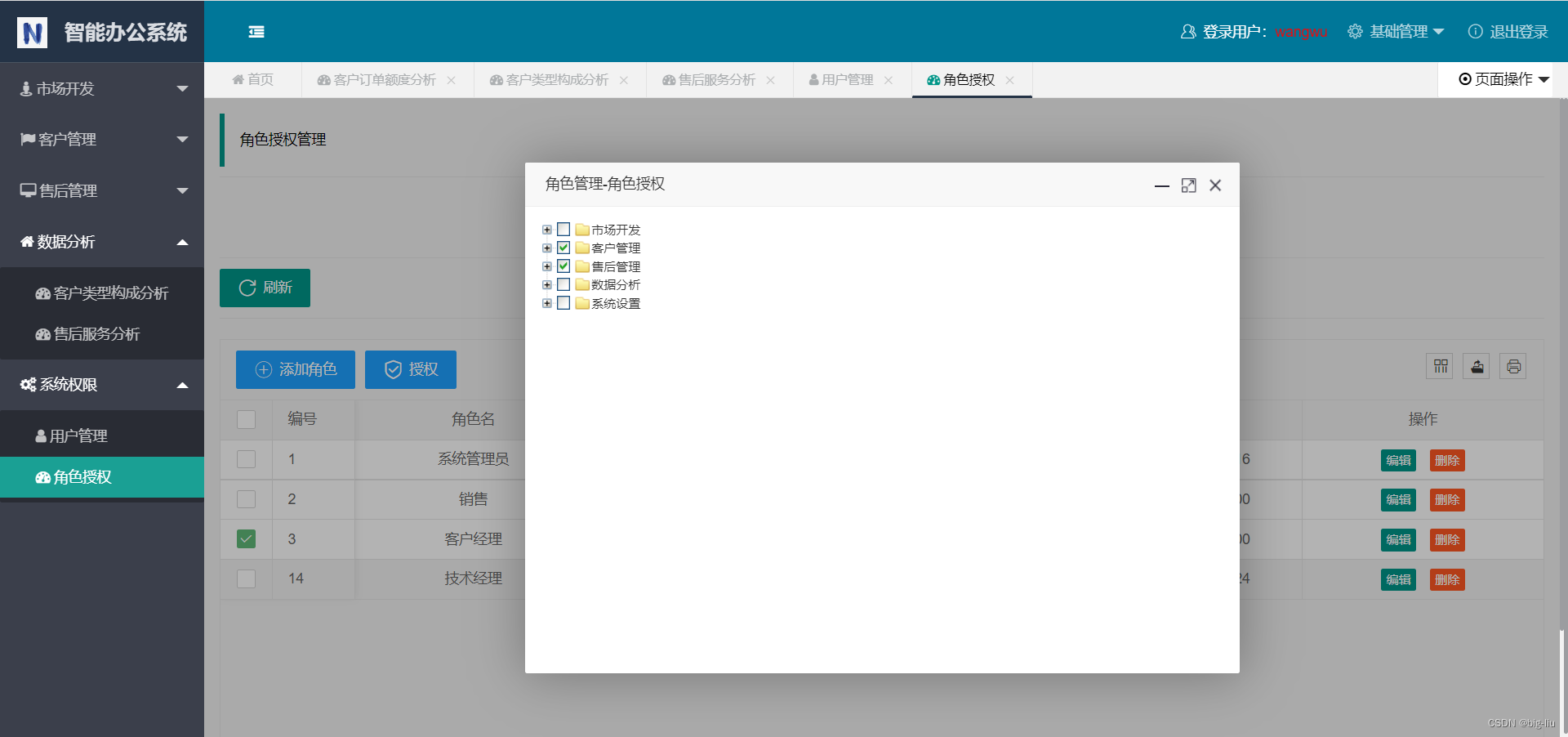Click the 刷新 button

[265, 288]
